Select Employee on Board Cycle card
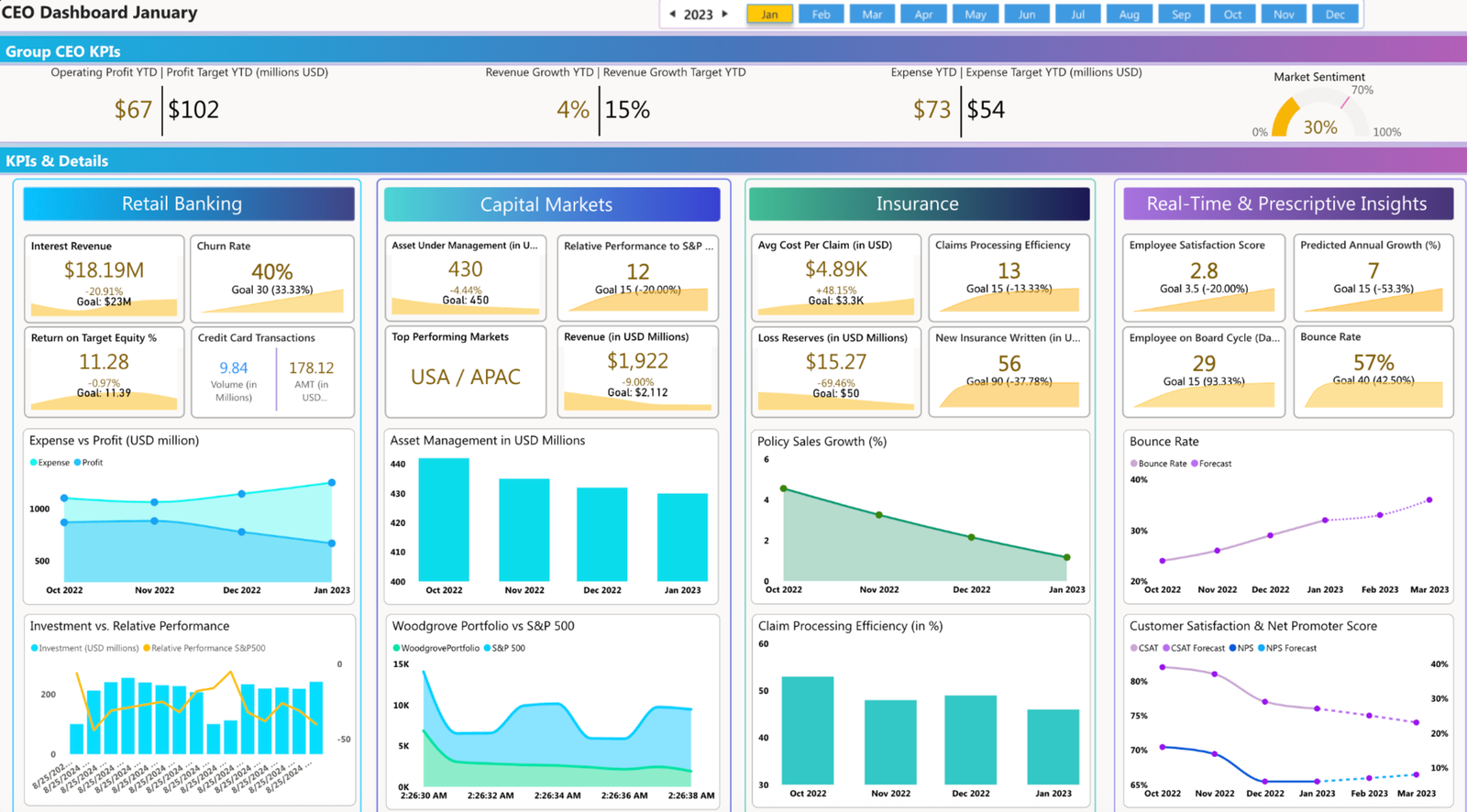This screenshot has height=812, width=1467. (1204, 371)
